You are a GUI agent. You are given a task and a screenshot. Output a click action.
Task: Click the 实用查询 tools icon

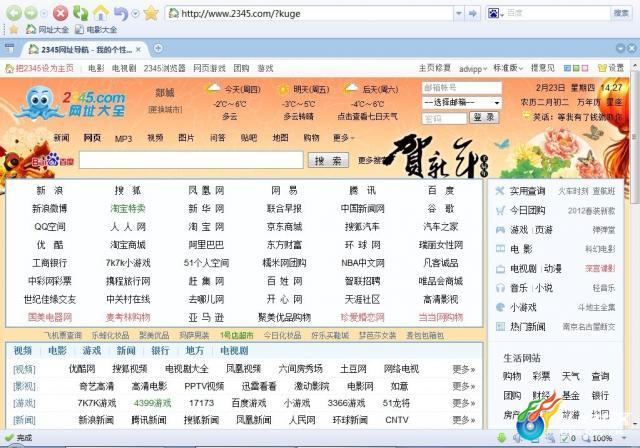tap(500, 191)
